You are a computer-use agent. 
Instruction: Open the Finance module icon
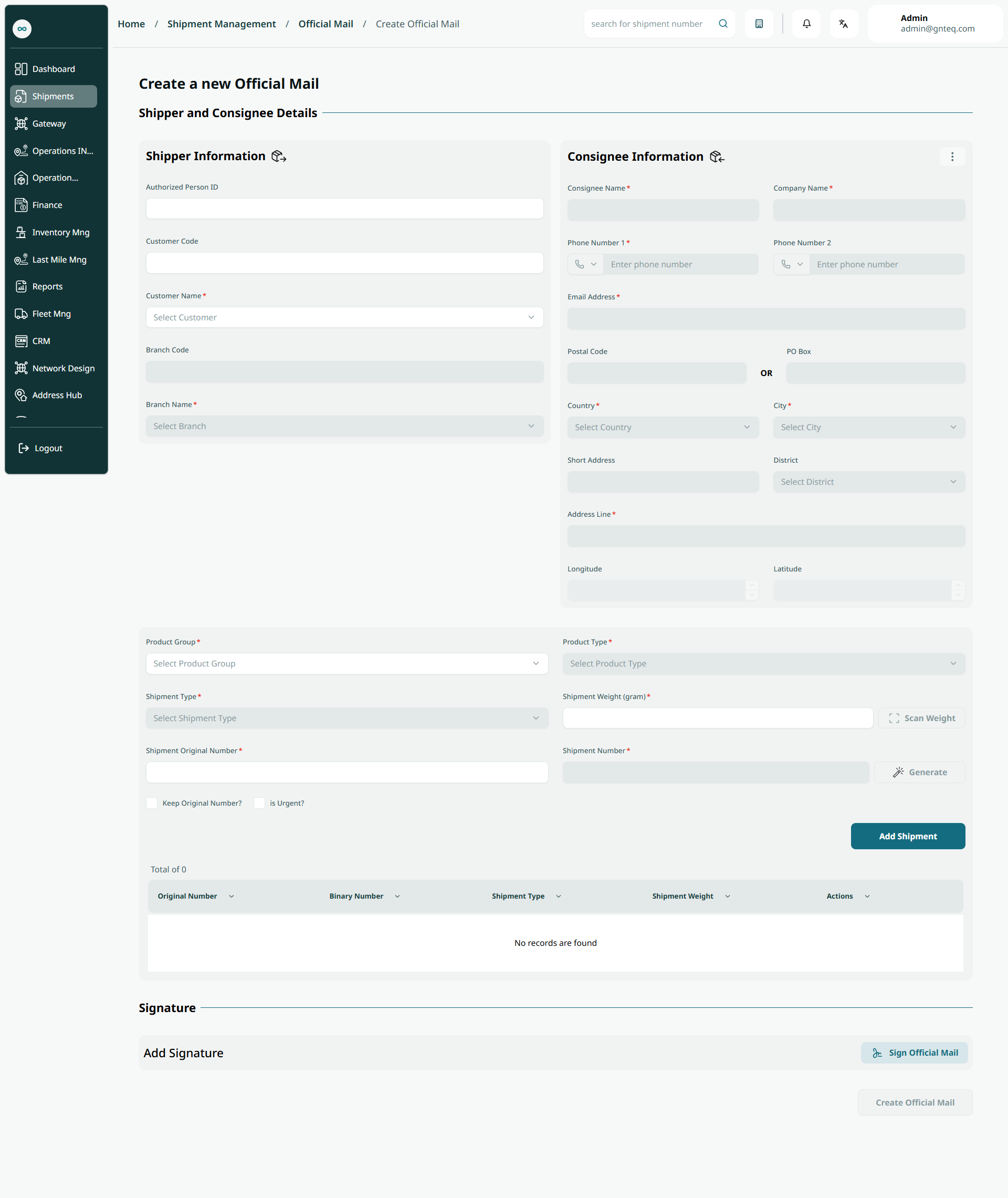coord(20,205)
